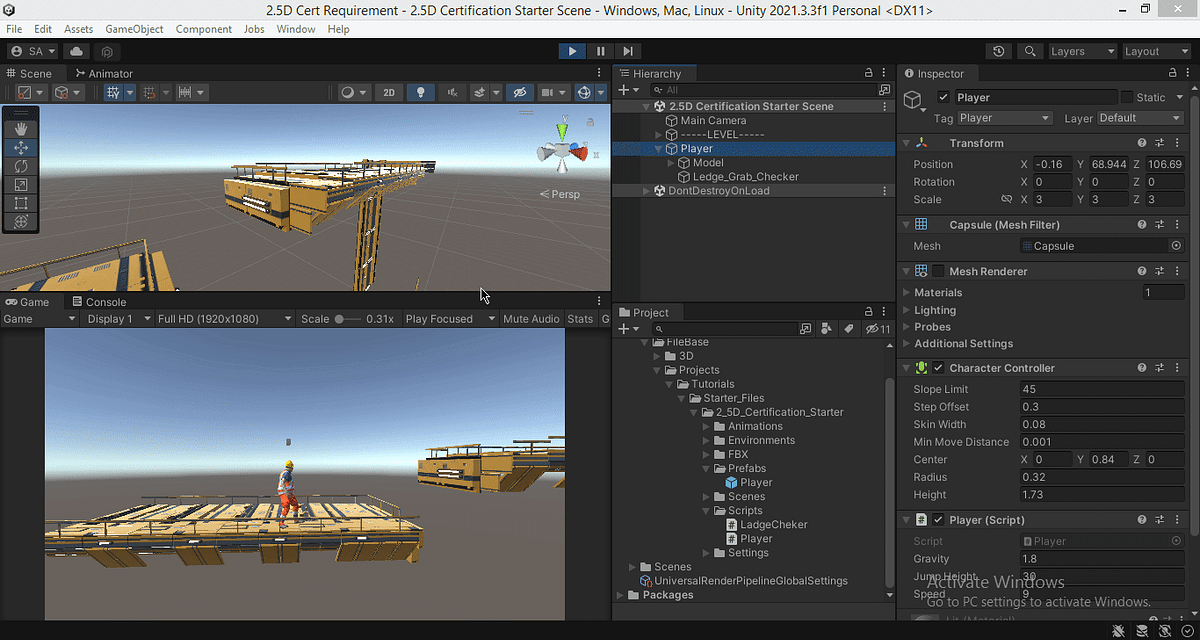Select the Scale tool
Image resolution: width=1200 pixels, height=640 pixels.
[x=21, y=184]
